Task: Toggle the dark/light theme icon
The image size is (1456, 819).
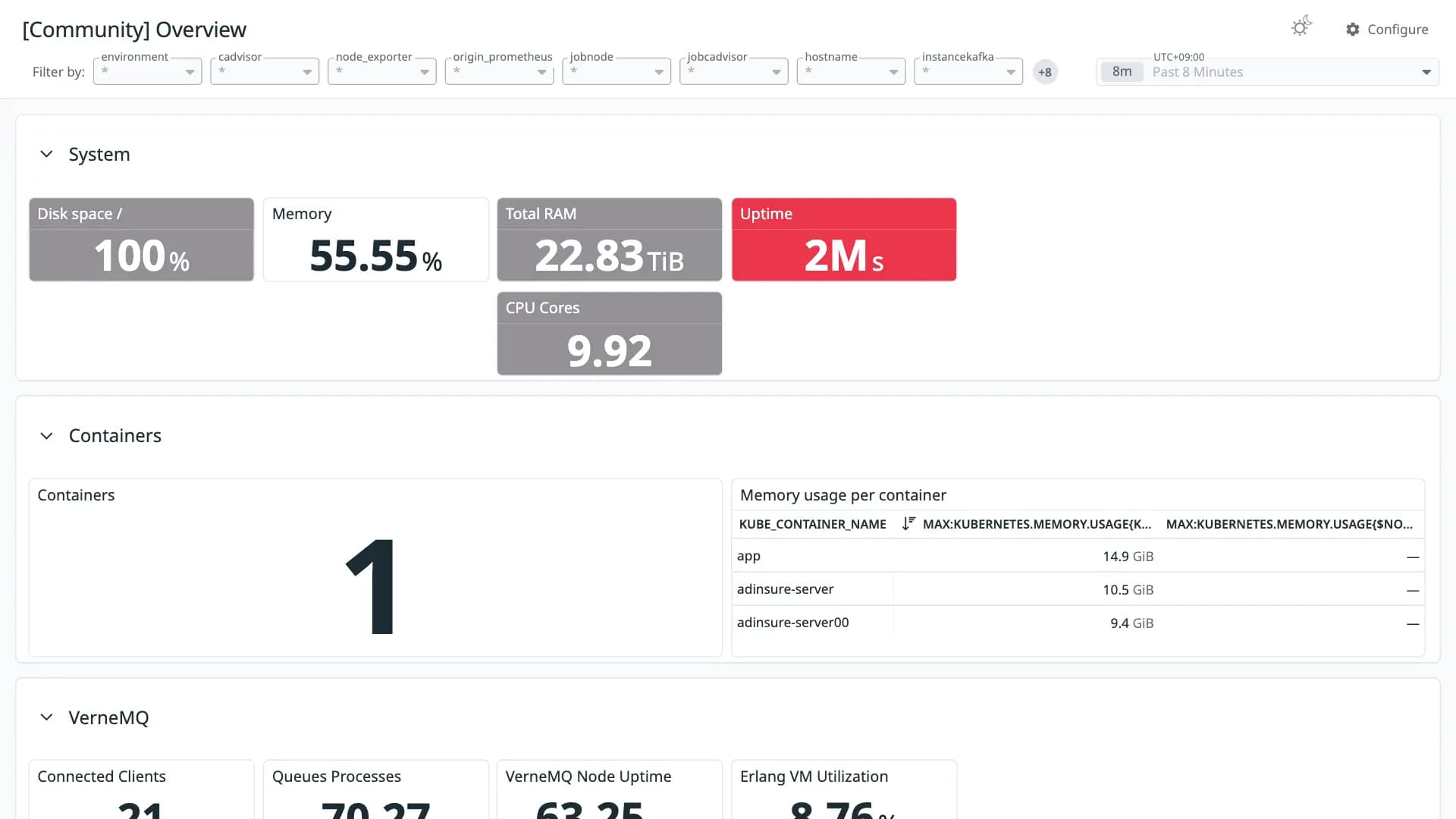Action: [1301, 27]
